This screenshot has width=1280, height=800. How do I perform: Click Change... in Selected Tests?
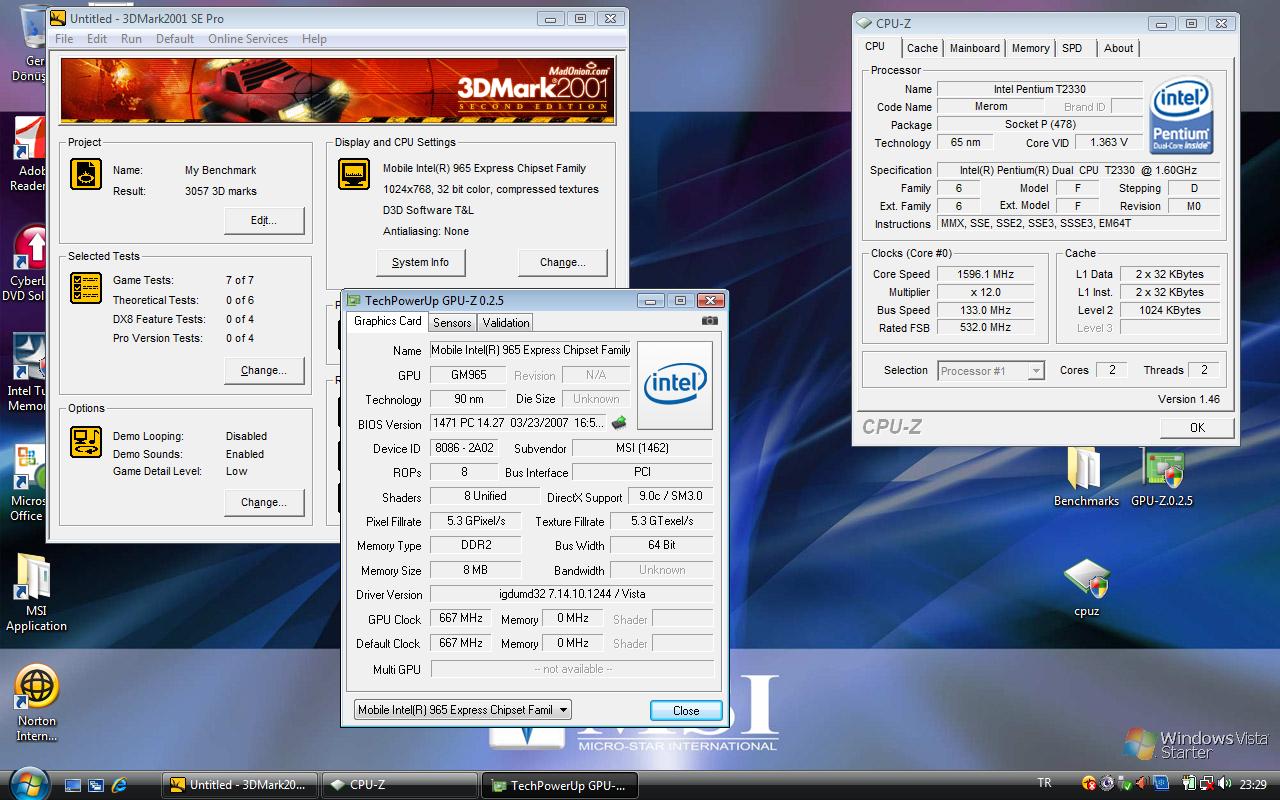pos(264,371)
